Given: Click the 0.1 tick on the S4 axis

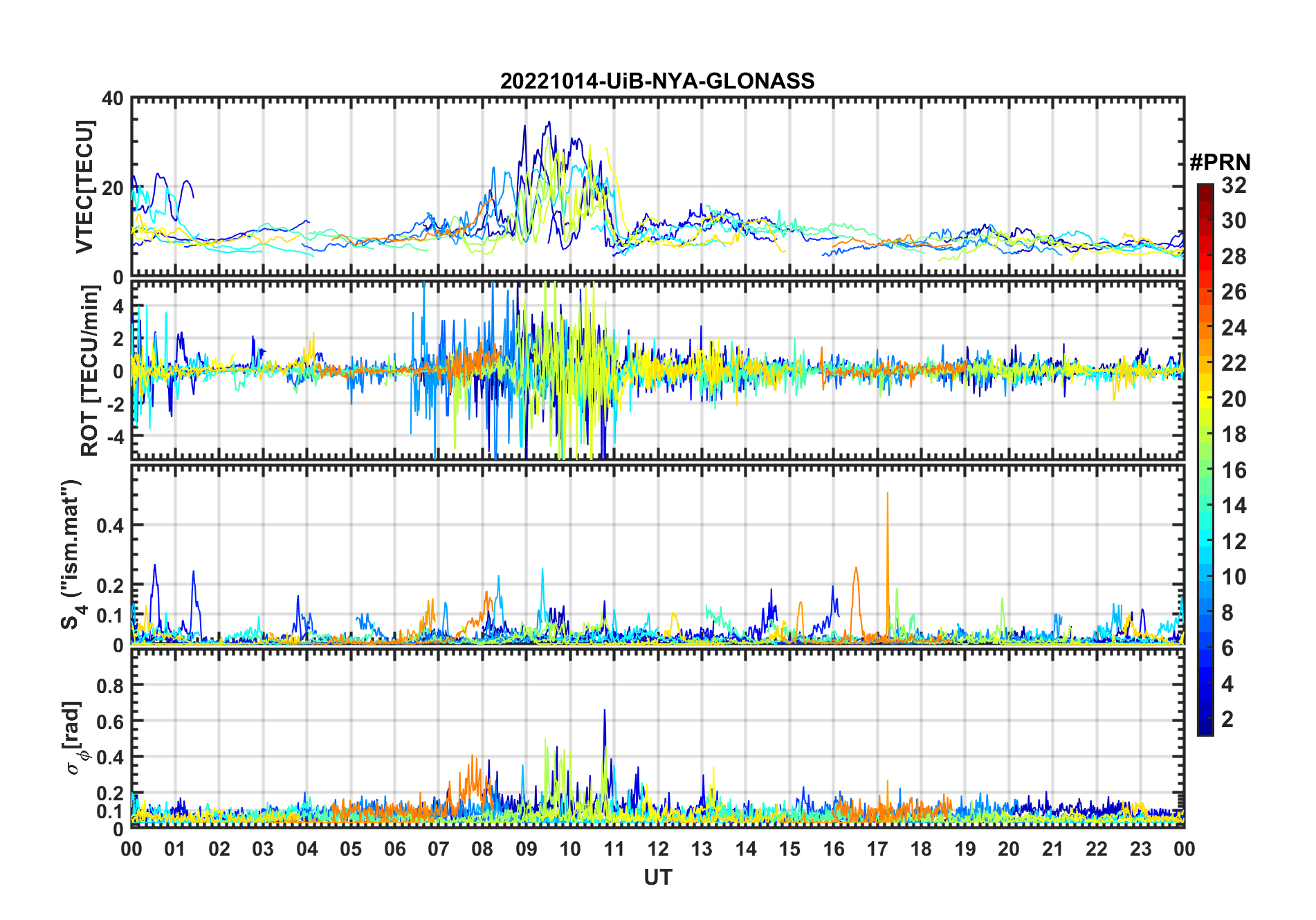Looking at the screenshot, I should [x=111, y=615].
